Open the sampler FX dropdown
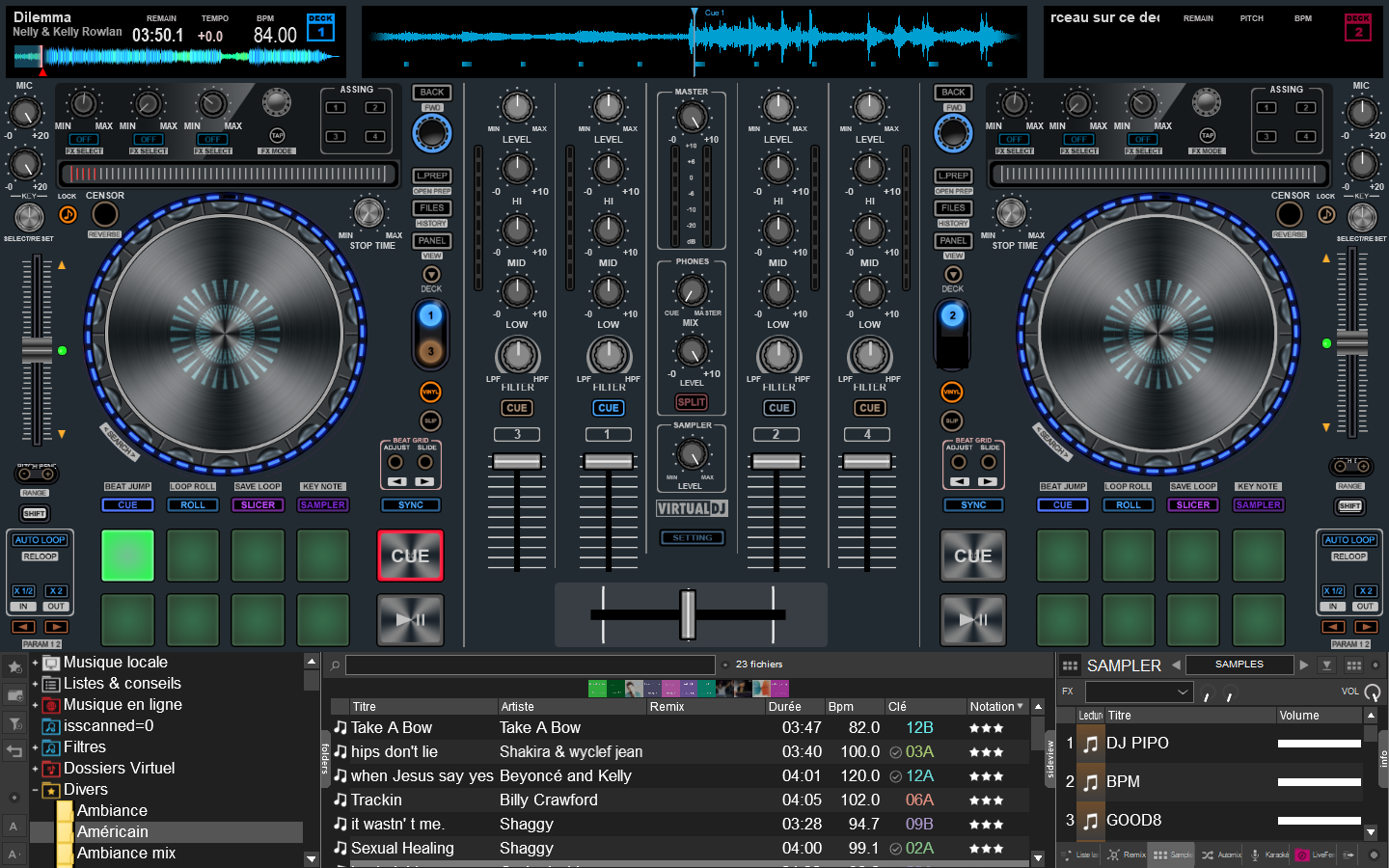This screenshot has width=1389, height=868. pos(1139,692)
